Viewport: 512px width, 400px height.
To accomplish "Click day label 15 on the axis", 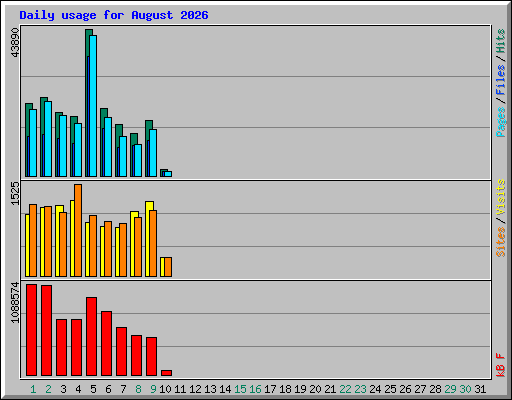I will pos(240,389).
